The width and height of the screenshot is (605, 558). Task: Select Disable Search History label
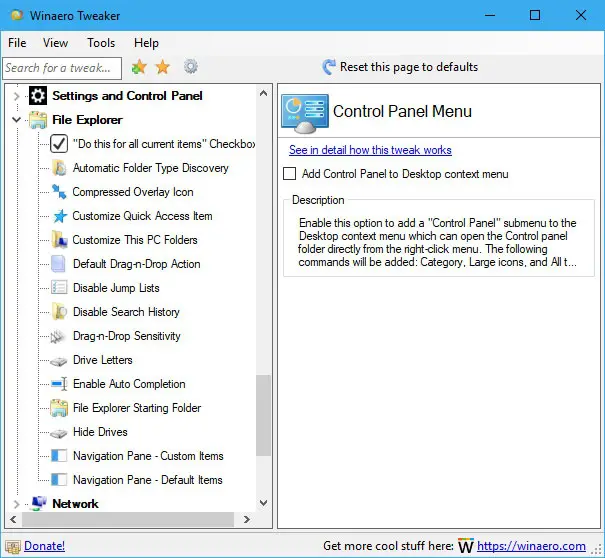click(126, 311)
